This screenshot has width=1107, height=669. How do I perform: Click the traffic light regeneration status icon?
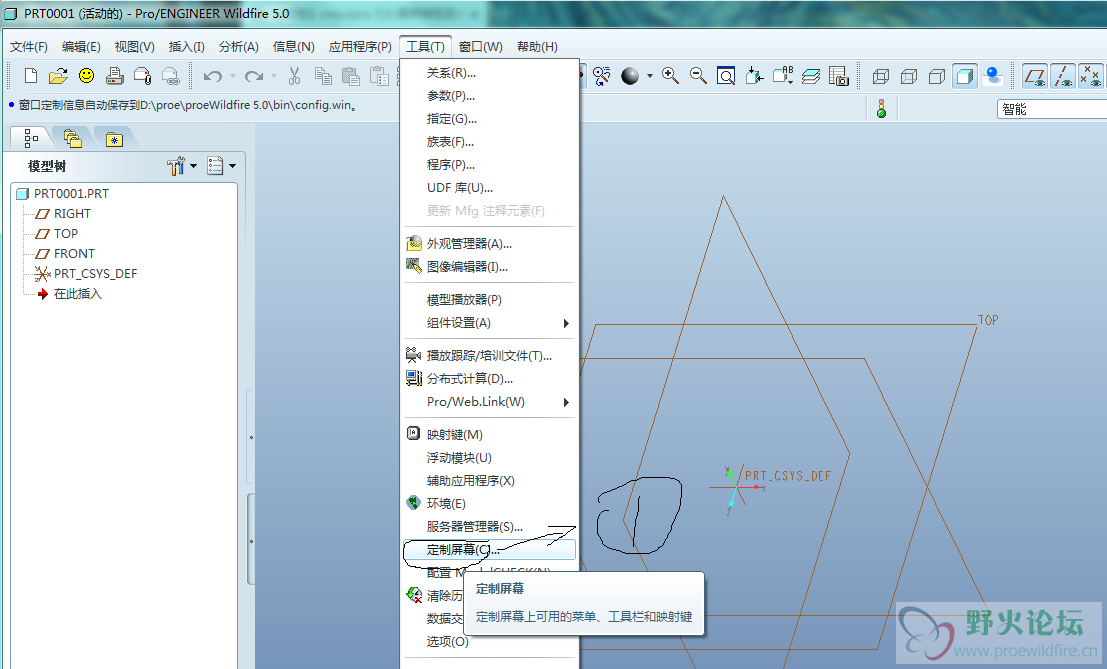(881, 109)
